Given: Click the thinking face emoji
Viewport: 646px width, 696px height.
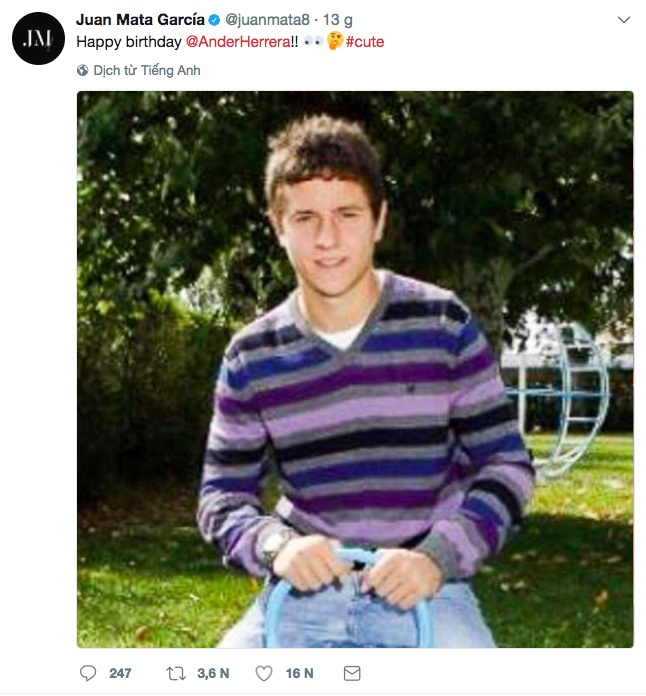Looking at the screenshot, I should 335,41.
